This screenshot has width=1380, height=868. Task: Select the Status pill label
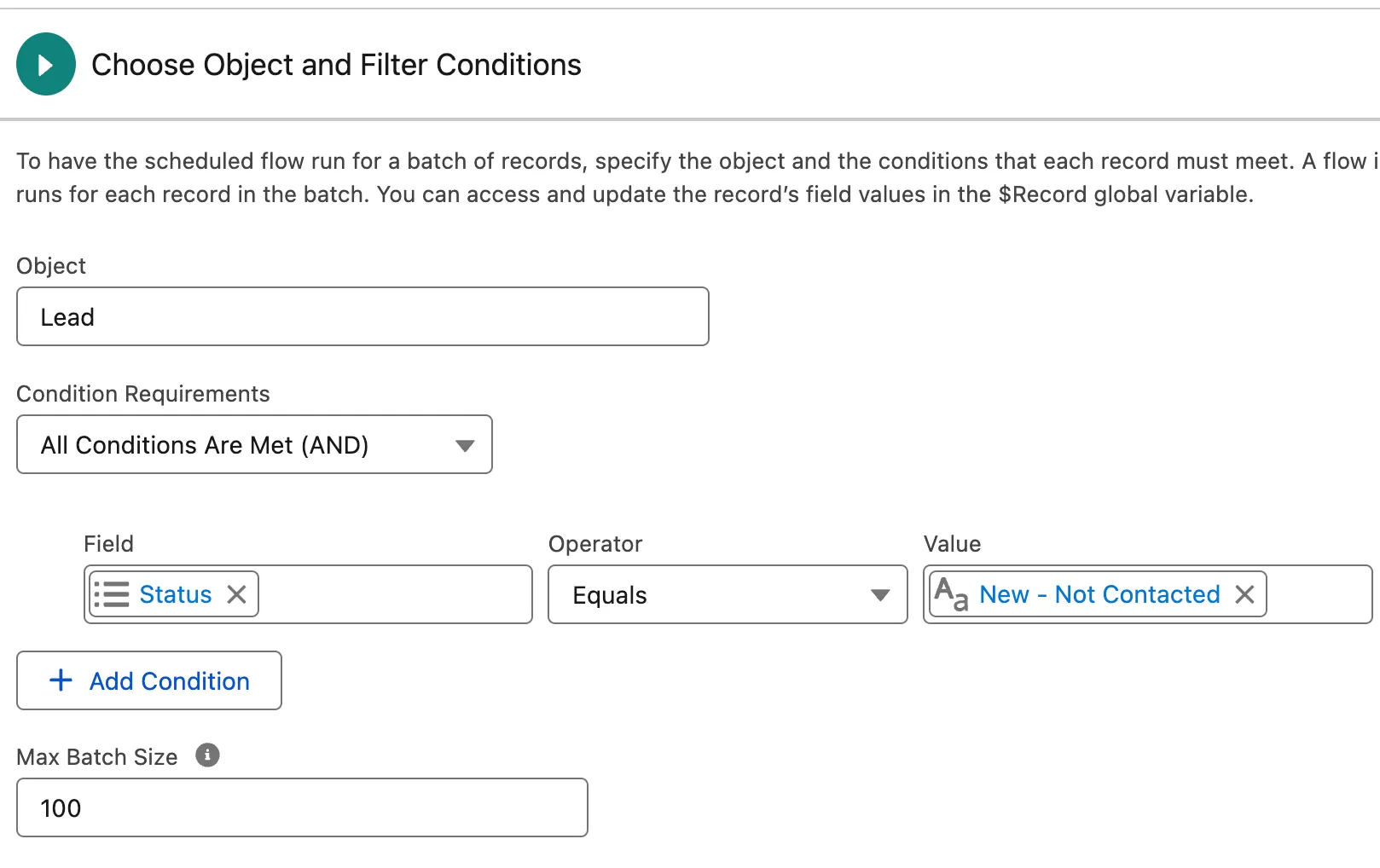tap(176, 594)
